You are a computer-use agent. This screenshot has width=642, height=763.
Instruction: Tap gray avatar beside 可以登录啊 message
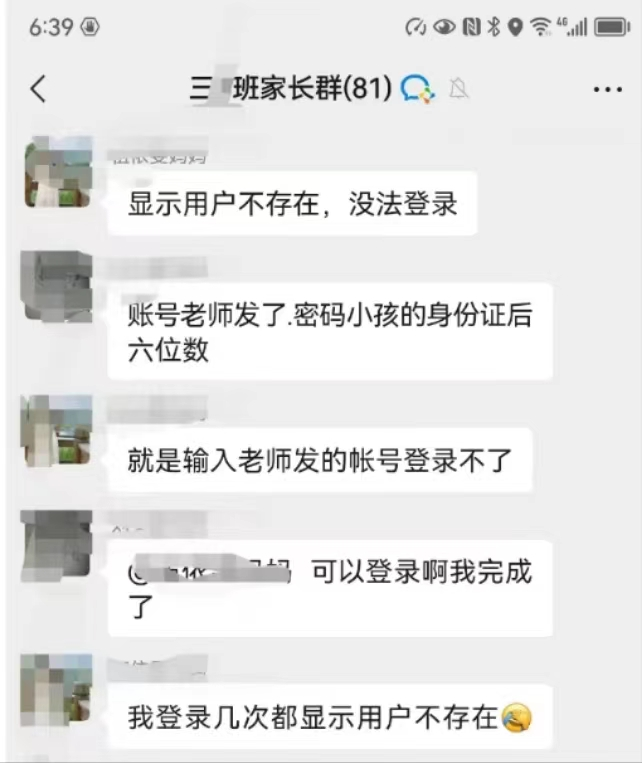pos(56,545)
